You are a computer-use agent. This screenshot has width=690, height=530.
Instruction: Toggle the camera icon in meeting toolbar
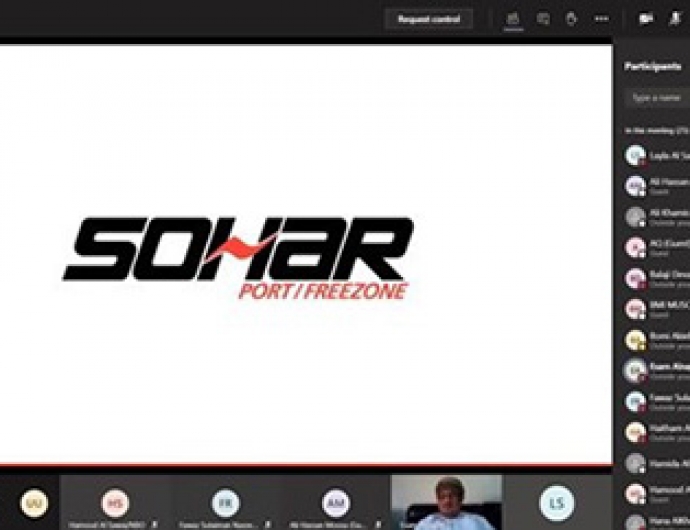click(646, 19)
